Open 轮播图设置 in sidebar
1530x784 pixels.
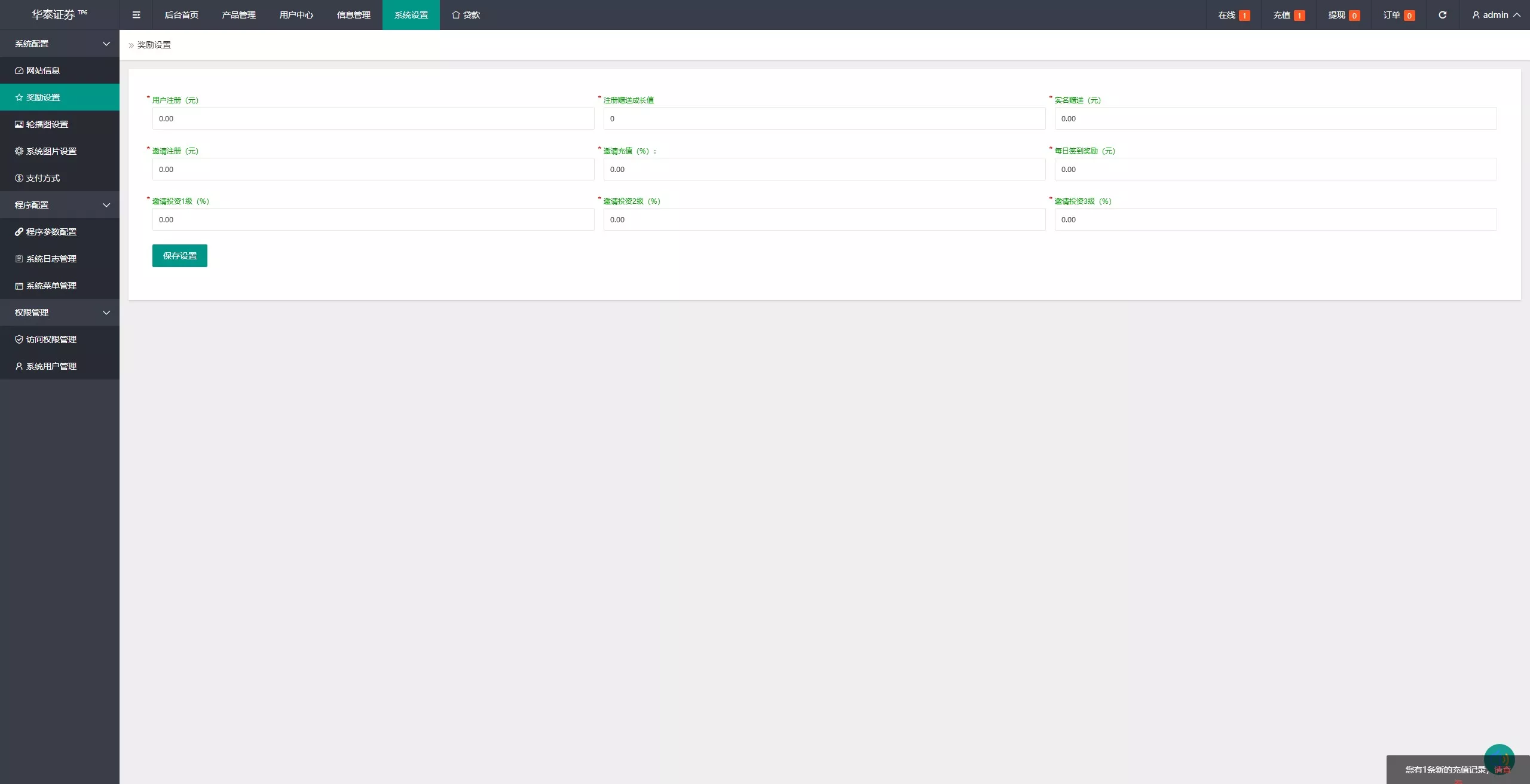(60, 124)
